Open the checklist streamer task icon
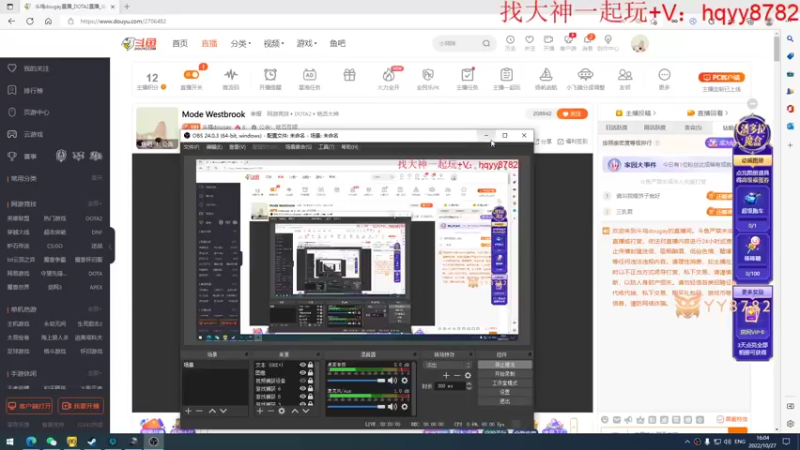This screenshot has height=450, width=800. [467, 75]
